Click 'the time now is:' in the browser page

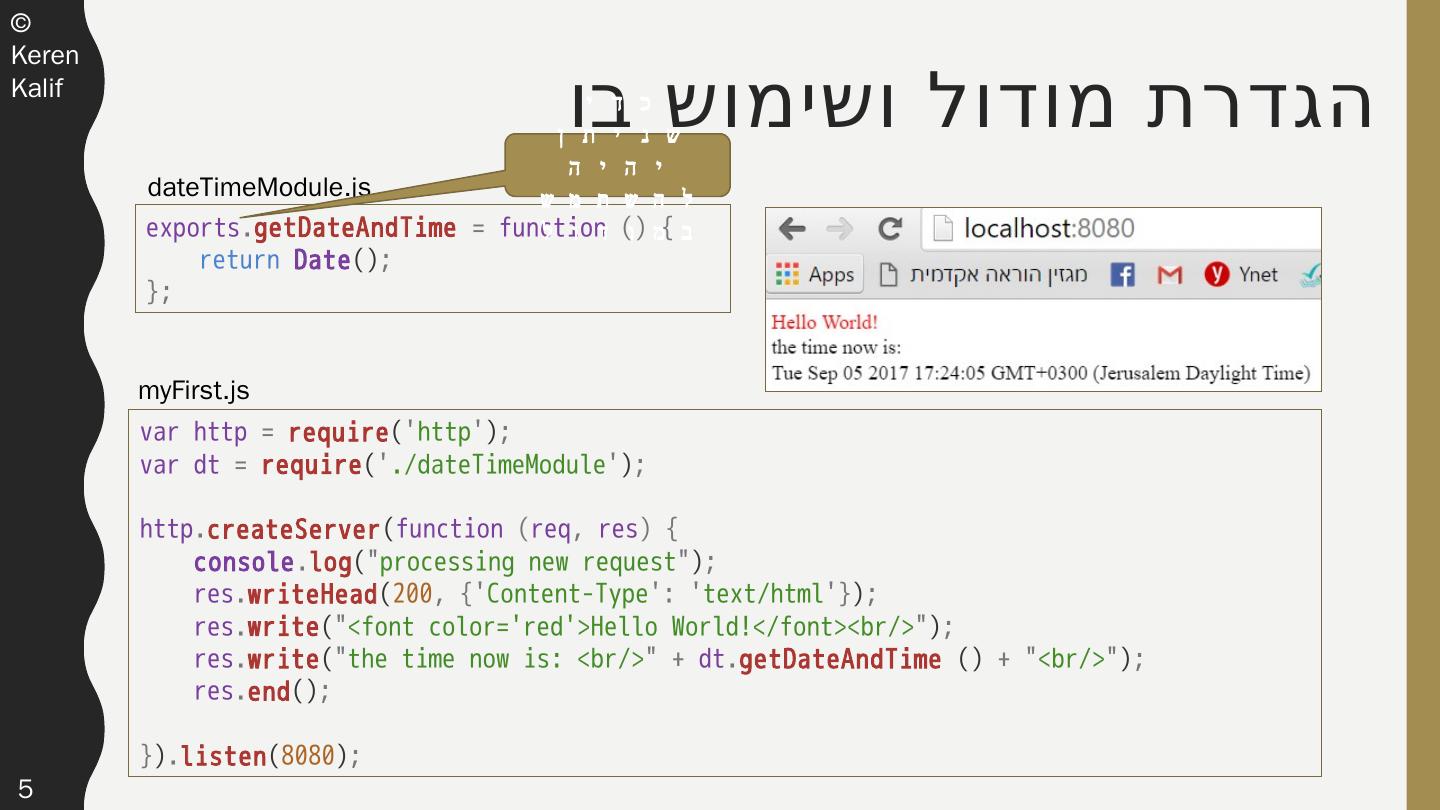(x=836, y=348)
